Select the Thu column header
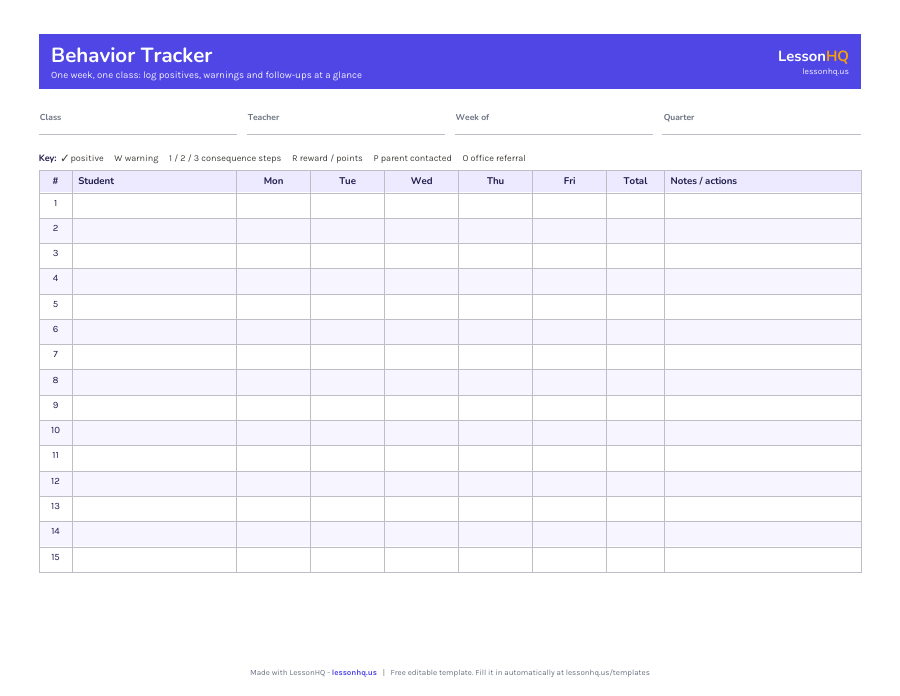The width and height of the screenshot is (900, 696). click(x=495, y=181)
